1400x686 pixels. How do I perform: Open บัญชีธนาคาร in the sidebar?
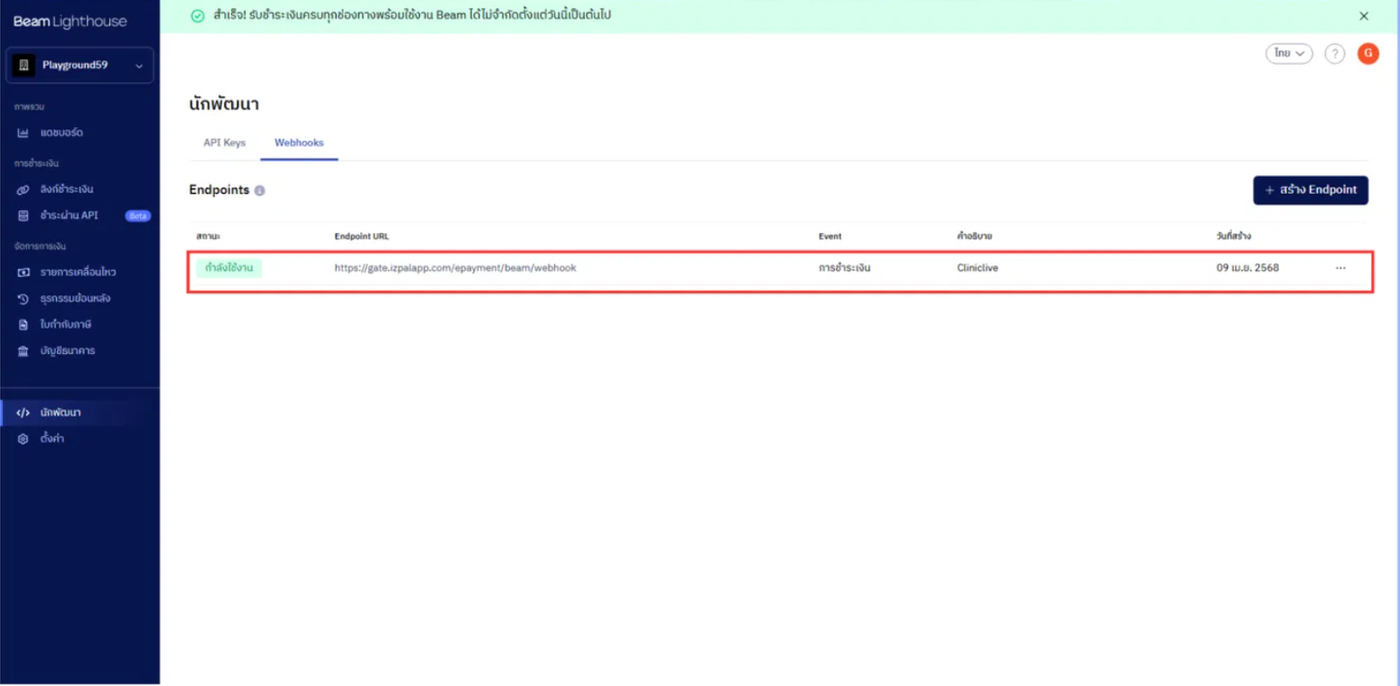point(67,351)
